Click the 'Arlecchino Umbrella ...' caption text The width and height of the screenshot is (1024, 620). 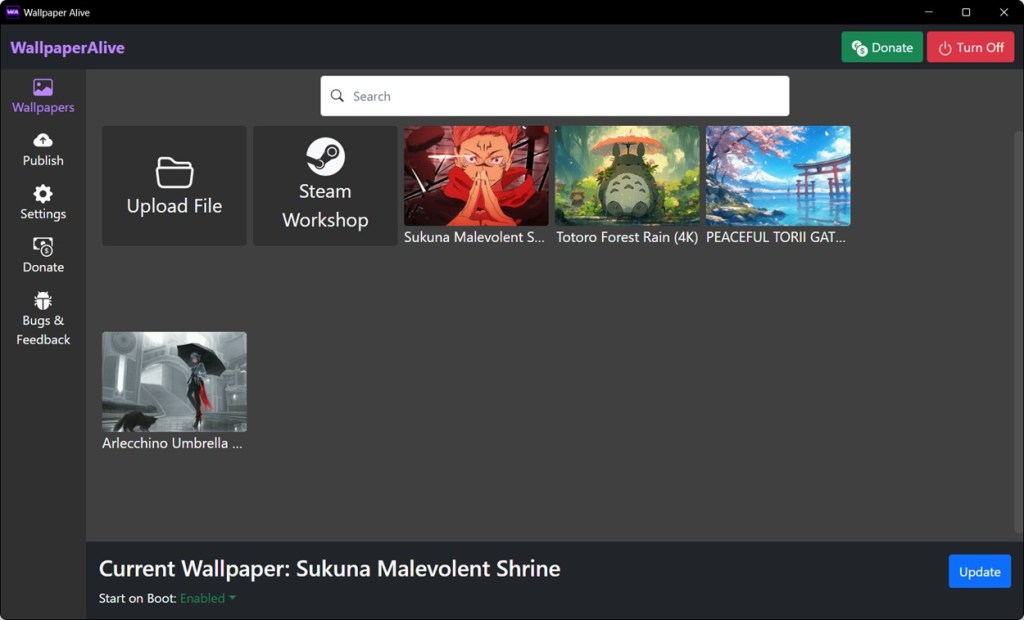point(172,443)
